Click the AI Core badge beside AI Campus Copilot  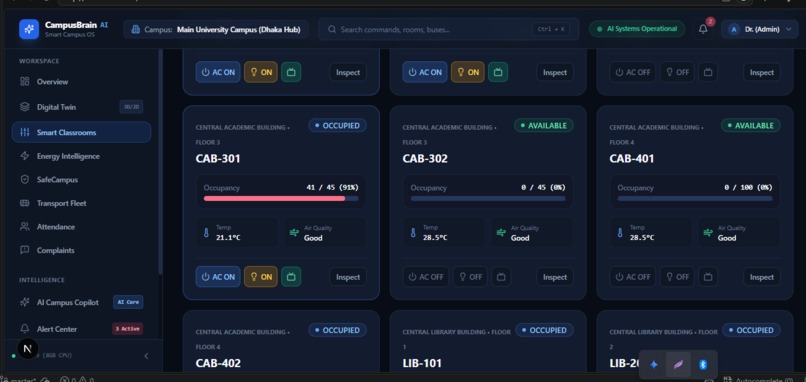[128, 302]
